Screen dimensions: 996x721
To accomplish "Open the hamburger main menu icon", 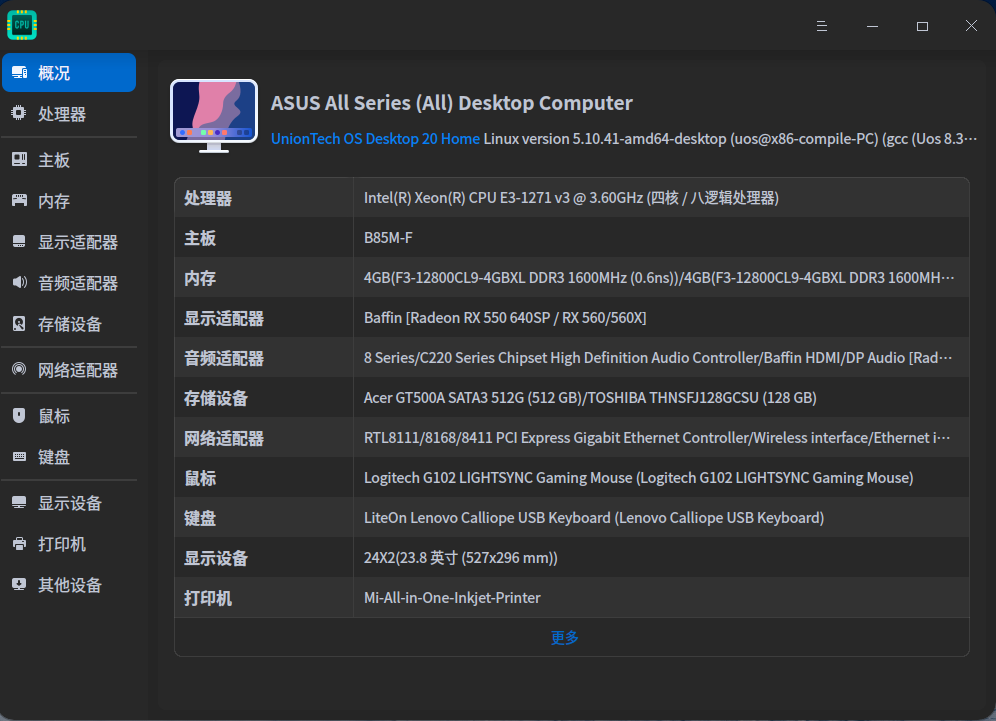I will click(821, 26).
